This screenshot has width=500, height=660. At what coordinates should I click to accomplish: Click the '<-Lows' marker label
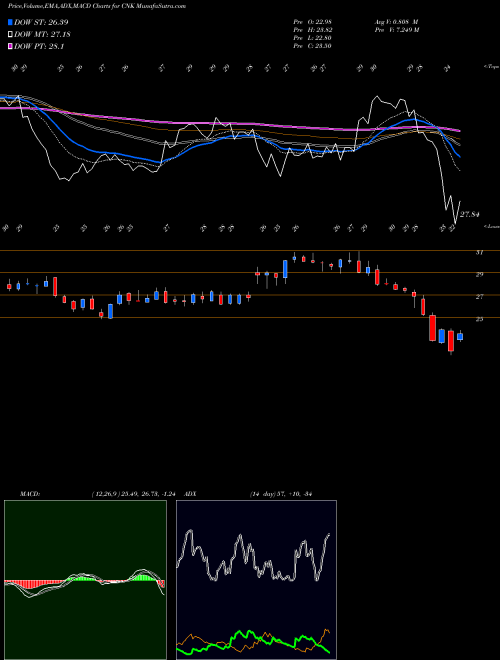tap(492, 226)
